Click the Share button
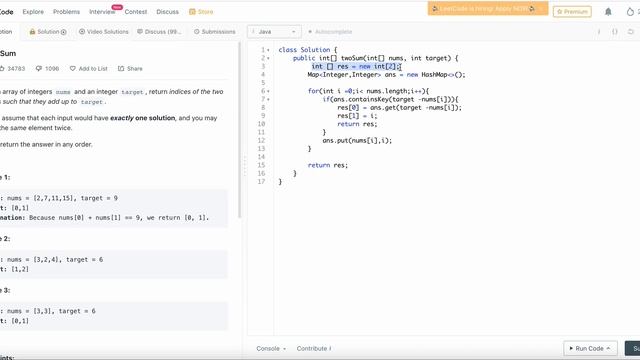This screenshot has width=640, height=360. click(130, 69)
